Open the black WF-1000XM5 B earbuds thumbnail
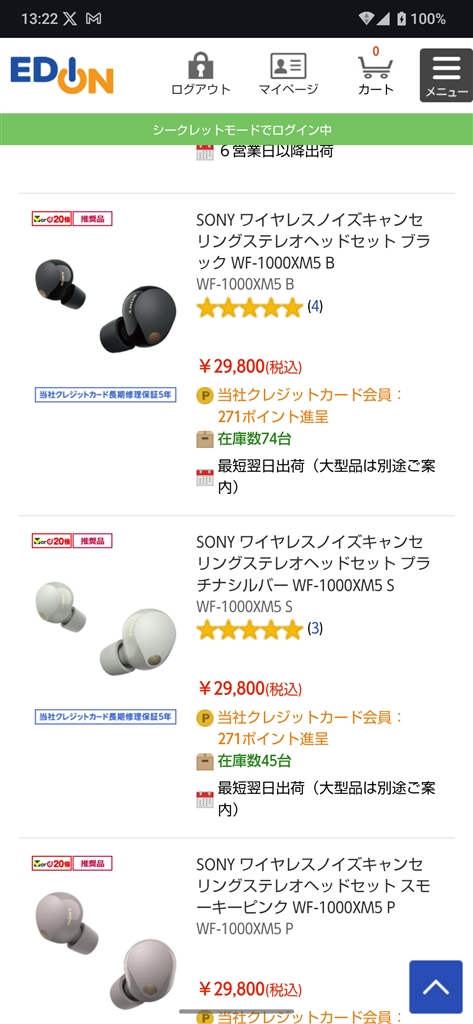The width and height of the screenshot is (473, 1024). pyautogui.click(x=105, y=306)
